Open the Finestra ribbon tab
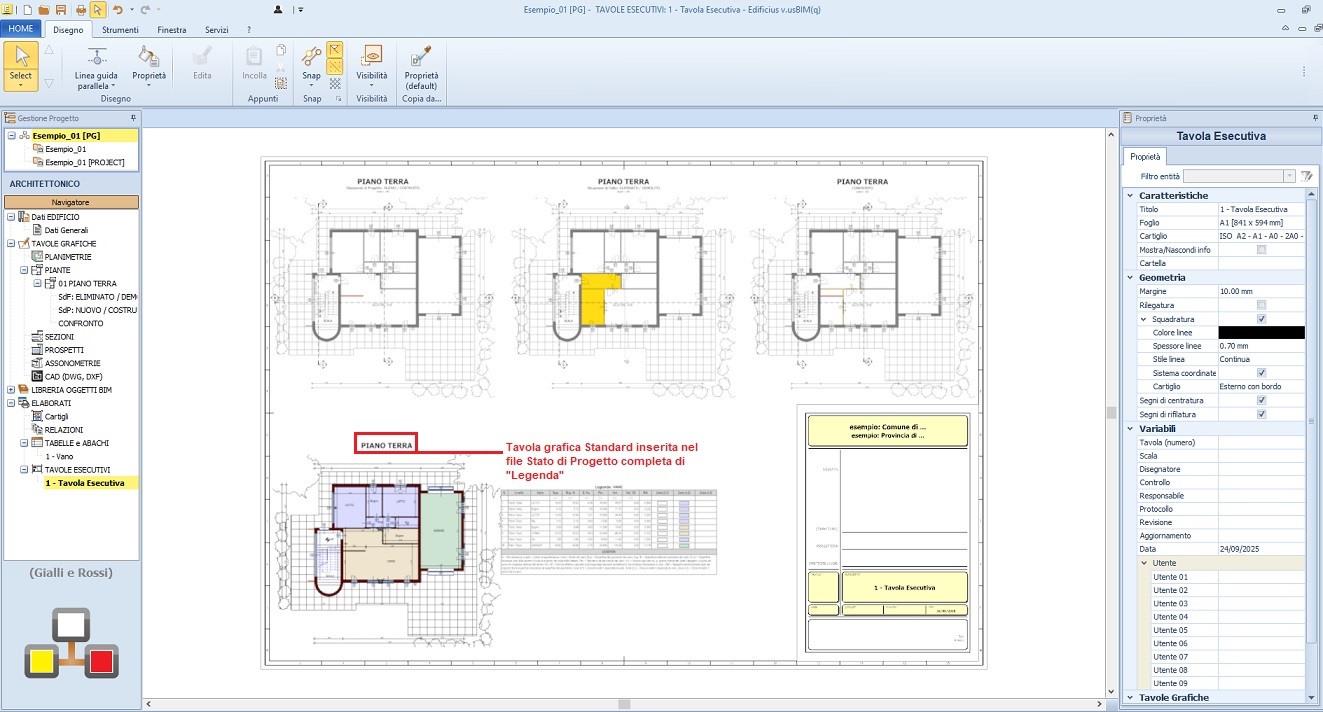Viewport: 1323px width, 712px height. (x=171, y=30)
